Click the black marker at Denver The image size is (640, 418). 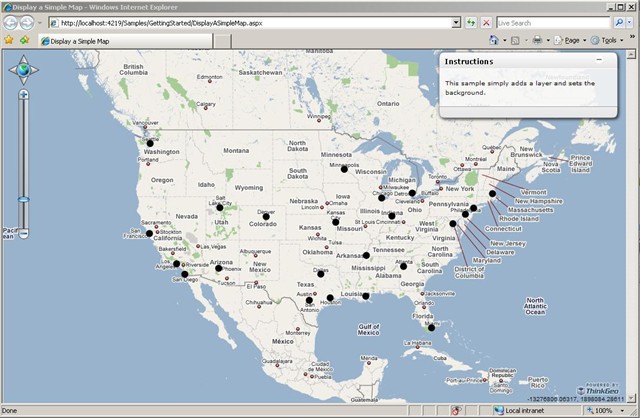[x=266, y=217]
